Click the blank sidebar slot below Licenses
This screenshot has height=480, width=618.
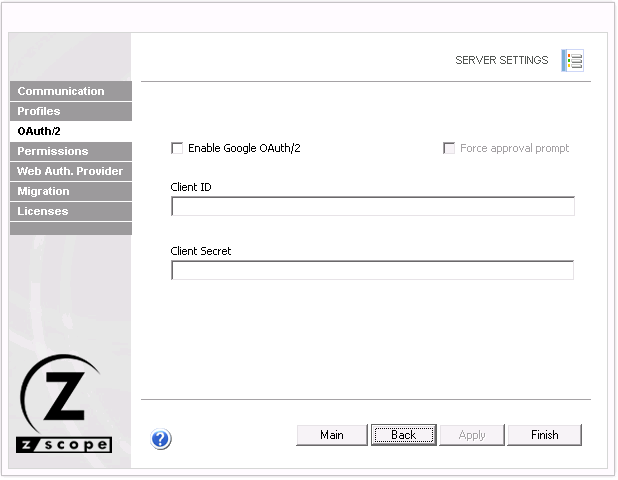70,229
